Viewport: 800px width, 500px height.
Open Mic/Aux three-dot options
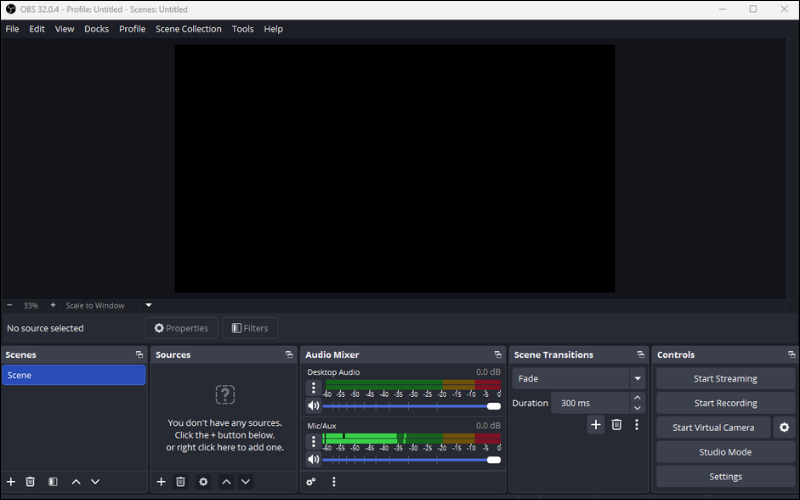pyautogui.click(x=313, y=441)
